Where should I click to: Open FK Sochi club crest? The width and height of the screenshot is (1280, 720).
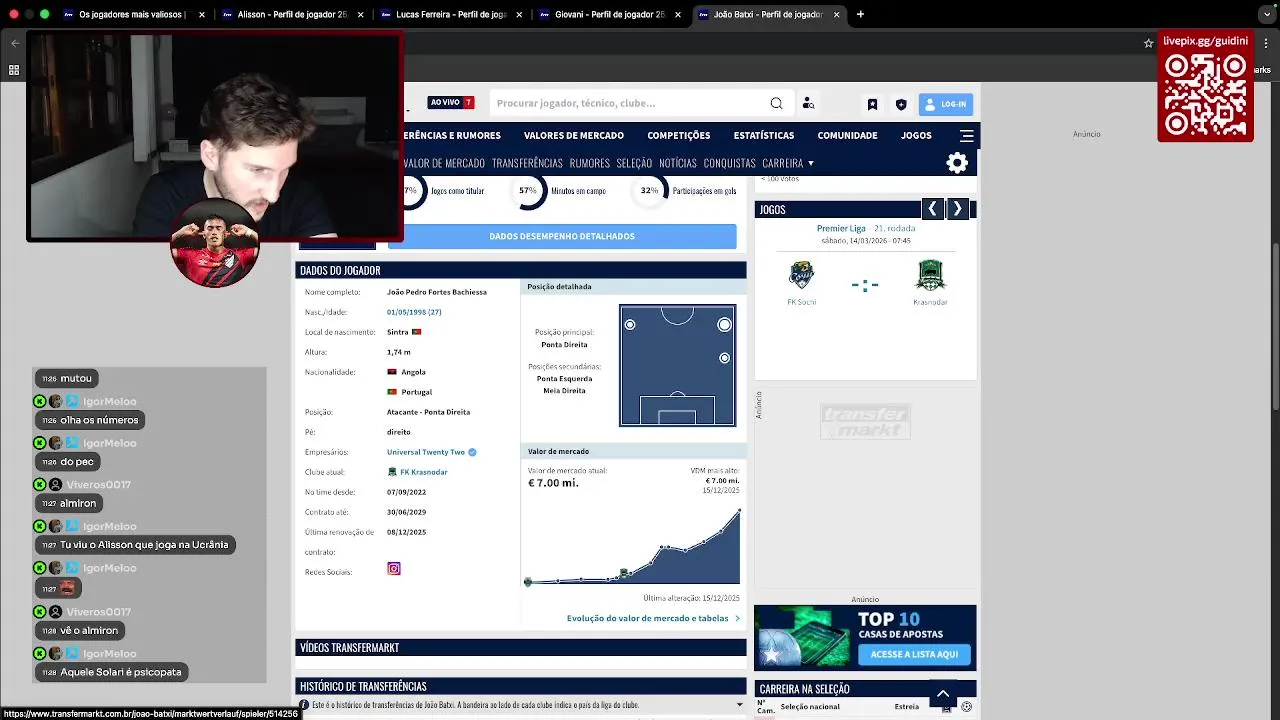801,275
